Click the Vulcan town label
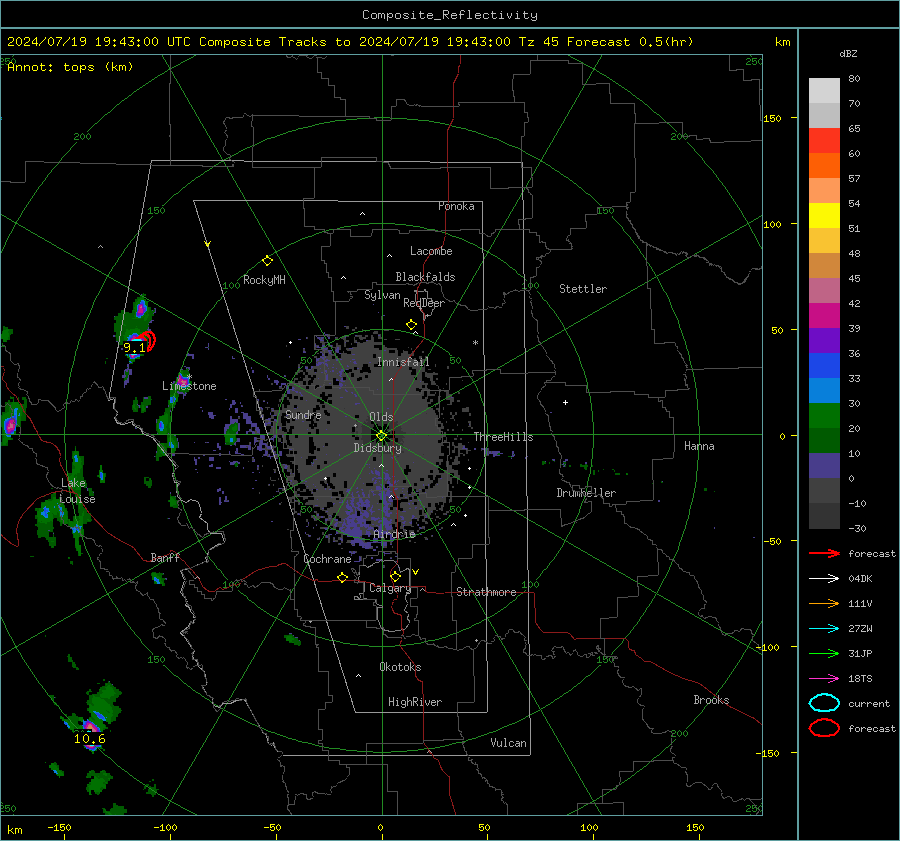Viewport: 900px width, 841px height. [x=508, y=743]
